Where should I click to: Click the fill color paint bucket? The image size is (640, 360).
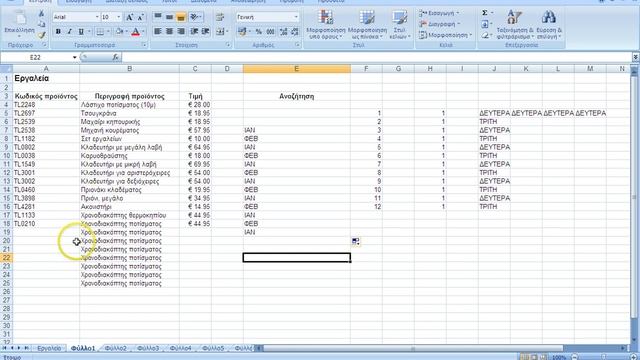[x=119, y=31]
